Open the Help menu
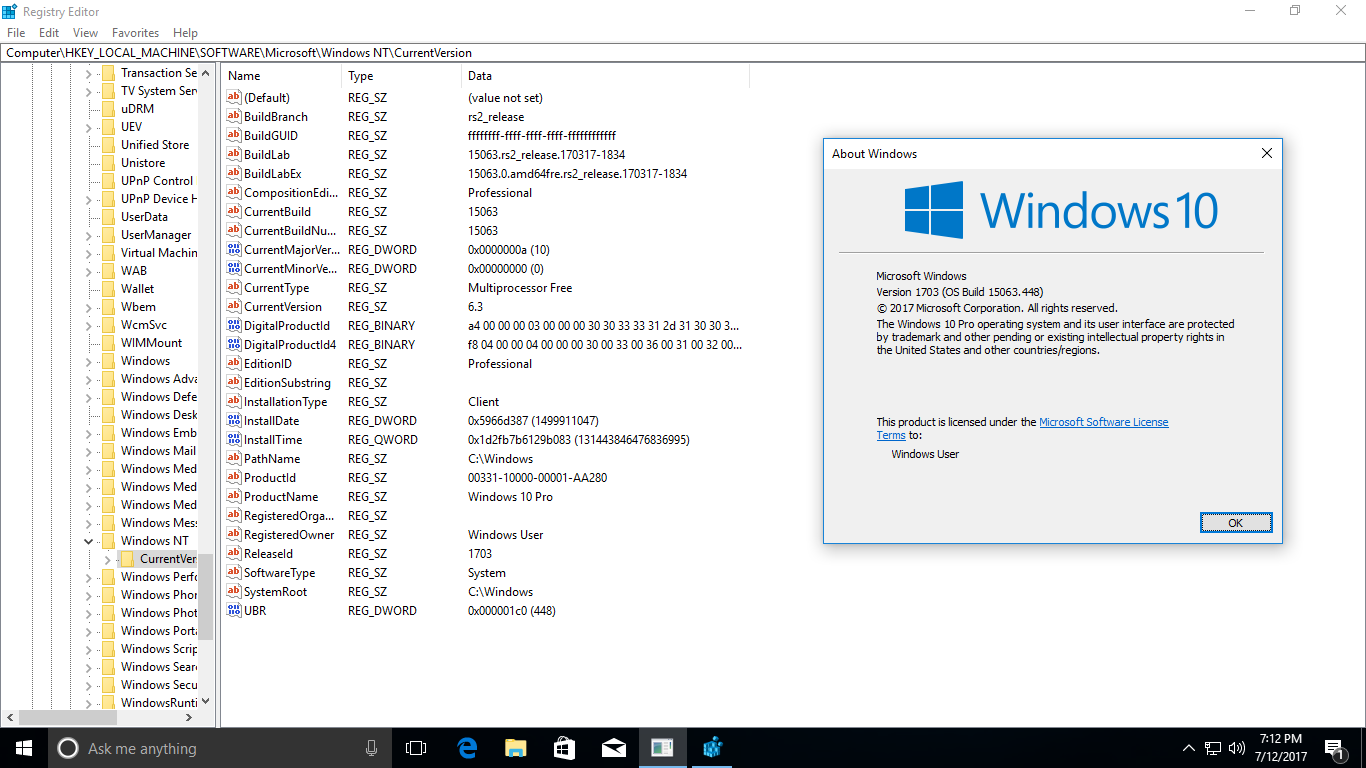 pos(185,33)
